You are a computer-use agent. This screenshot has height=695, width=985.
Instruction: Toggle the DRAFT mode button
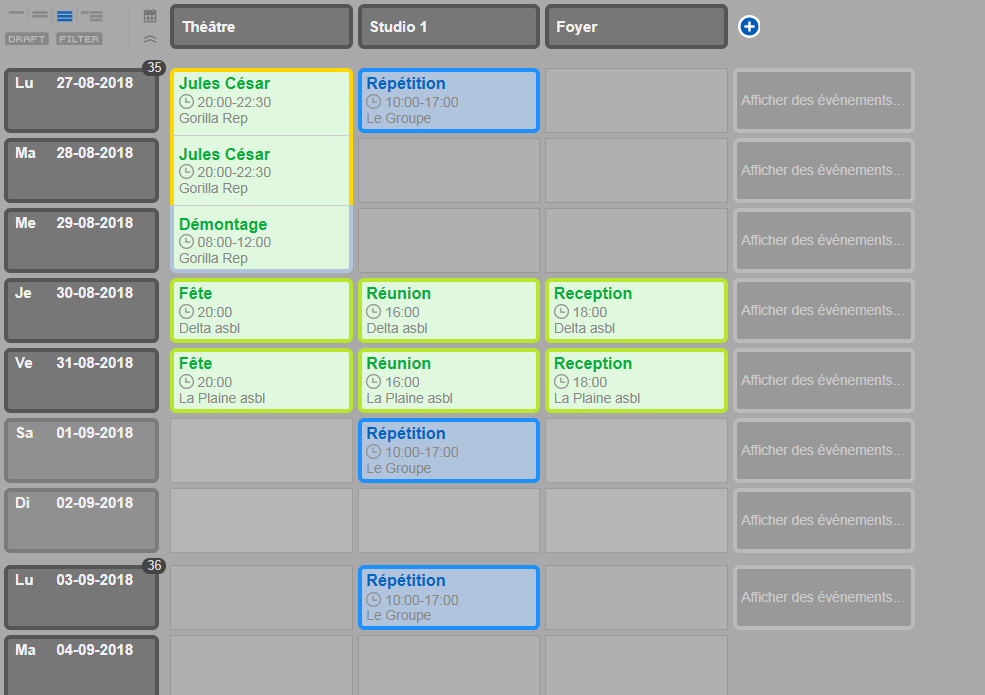tap(26, 39)
